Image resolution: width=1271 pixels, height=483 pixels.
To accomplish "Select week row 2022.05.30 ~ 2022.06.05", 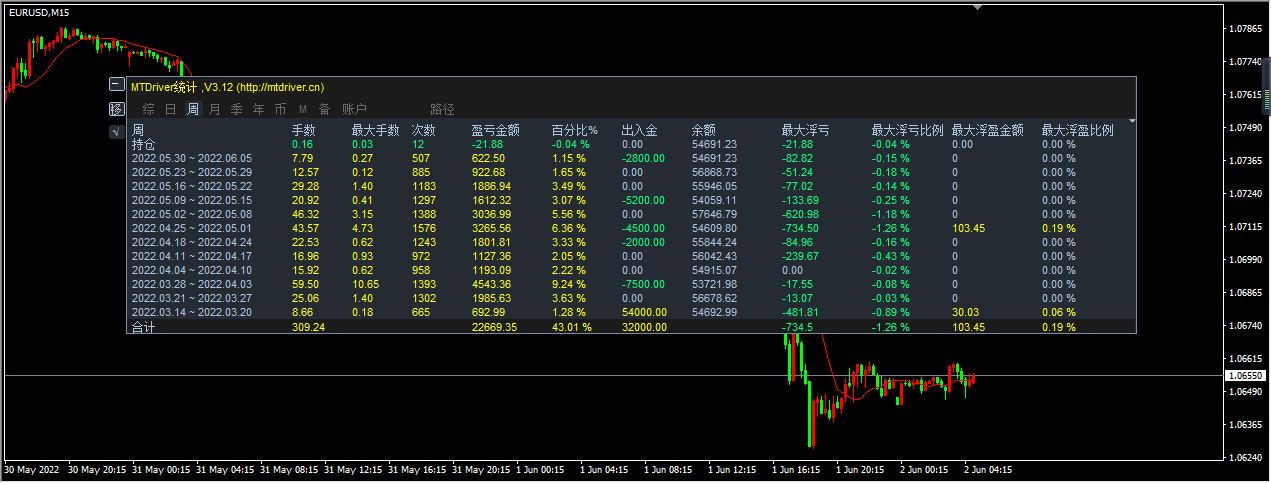I will (192, 158).
